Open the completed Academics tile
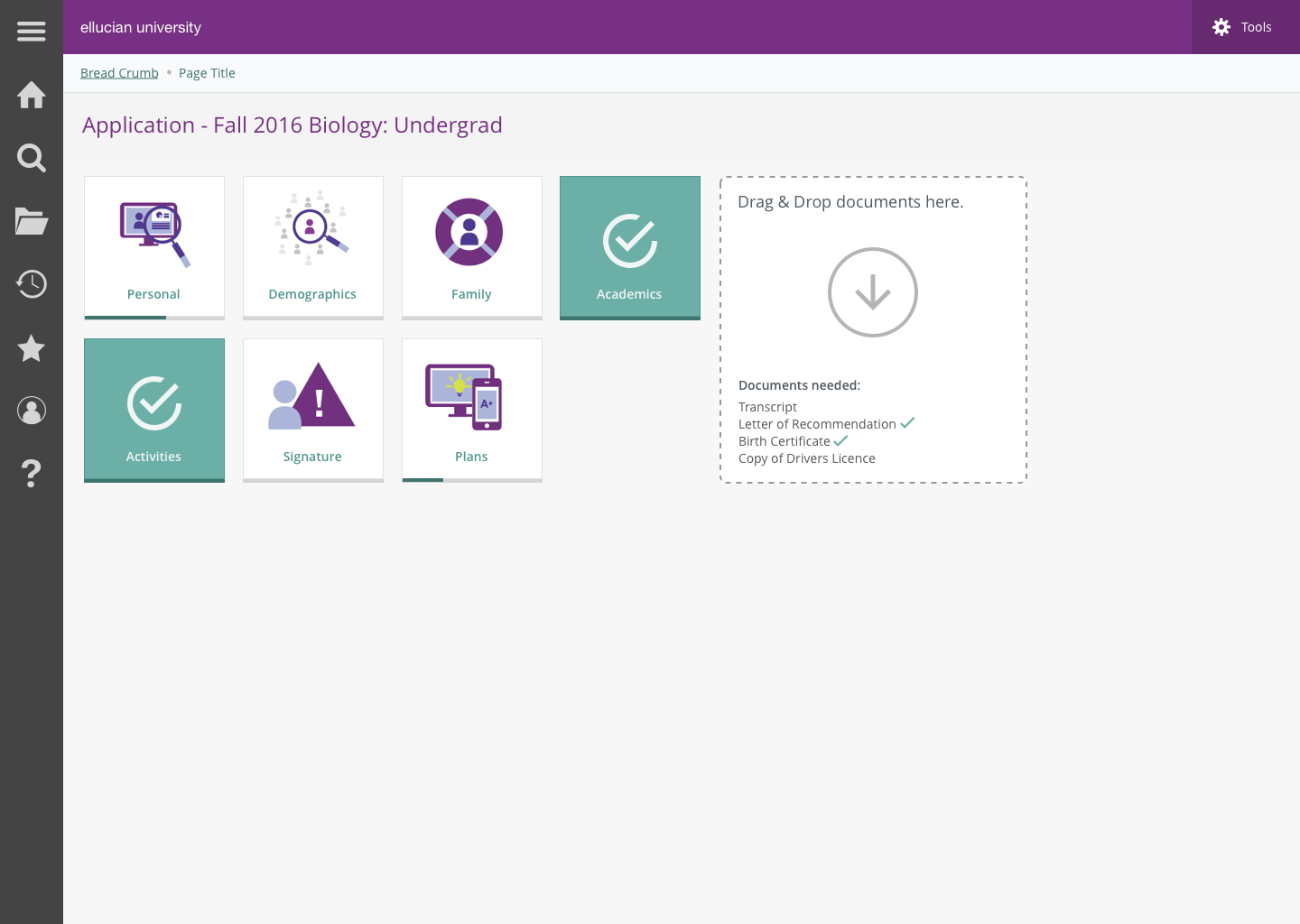 630,248
